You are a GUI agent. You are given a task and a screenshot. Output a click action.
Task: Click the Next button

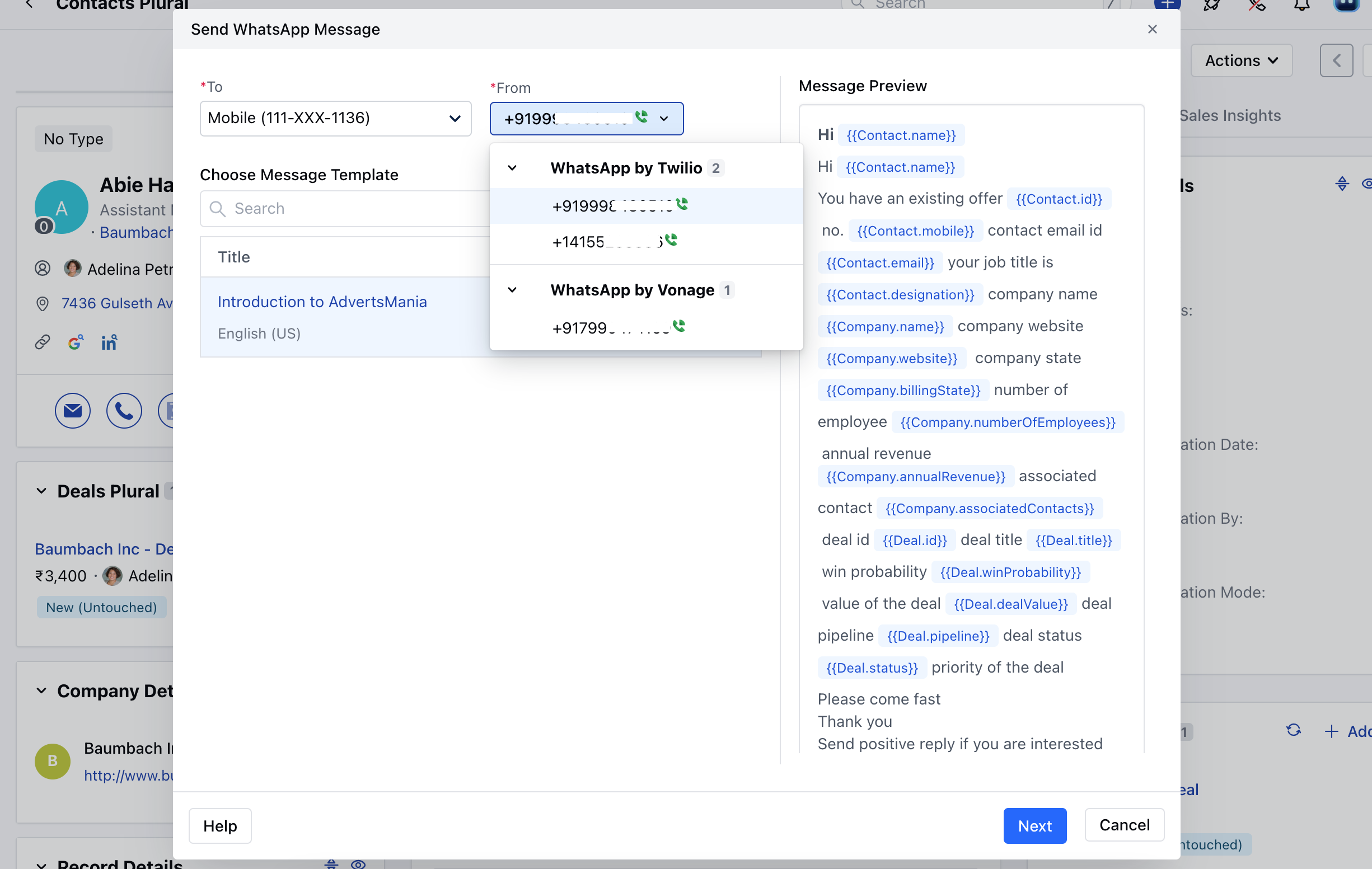tap(1034, 825)
